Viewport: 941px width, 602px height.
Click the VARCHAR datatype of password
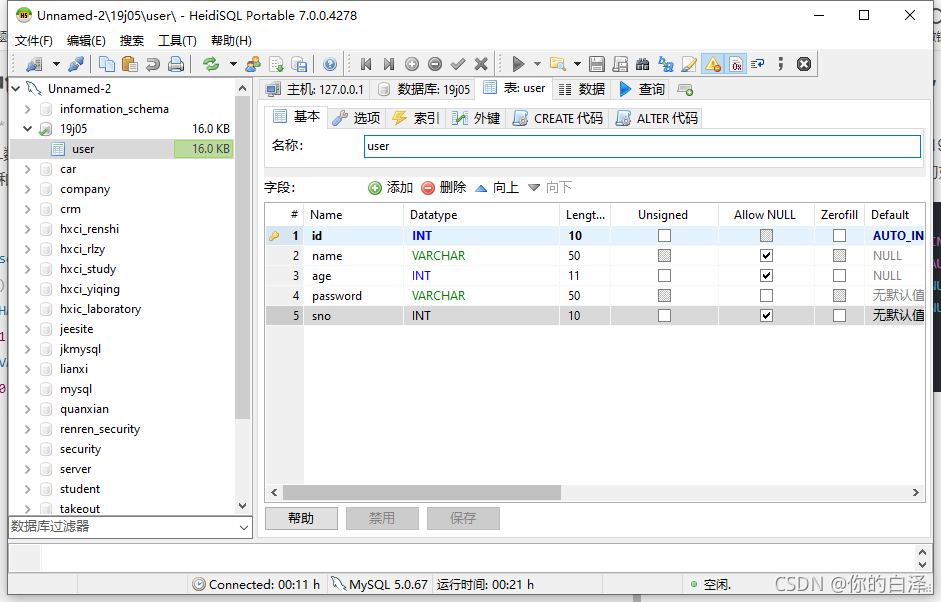438,295
